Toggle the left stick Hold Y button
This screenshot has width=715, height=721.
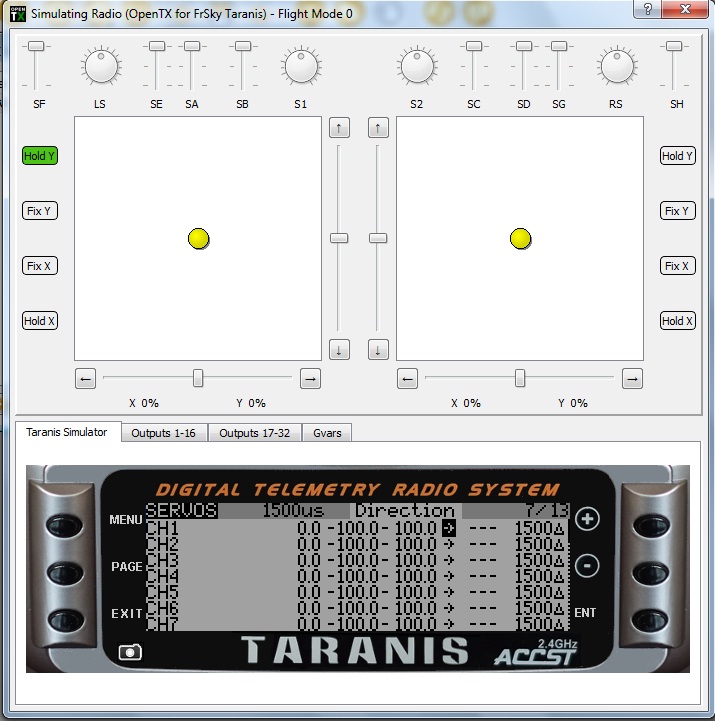(x=40, y=156)
